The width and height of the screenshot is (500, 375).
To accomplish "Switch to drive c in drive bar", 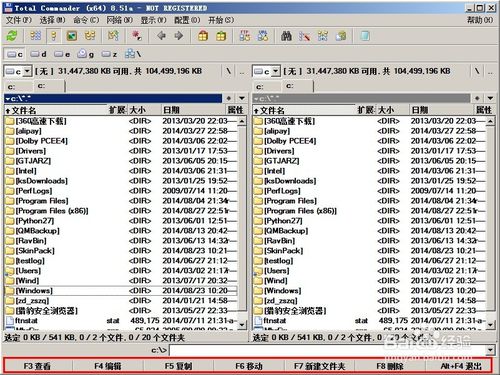I will pyautogui.click(x=15, y=54).
